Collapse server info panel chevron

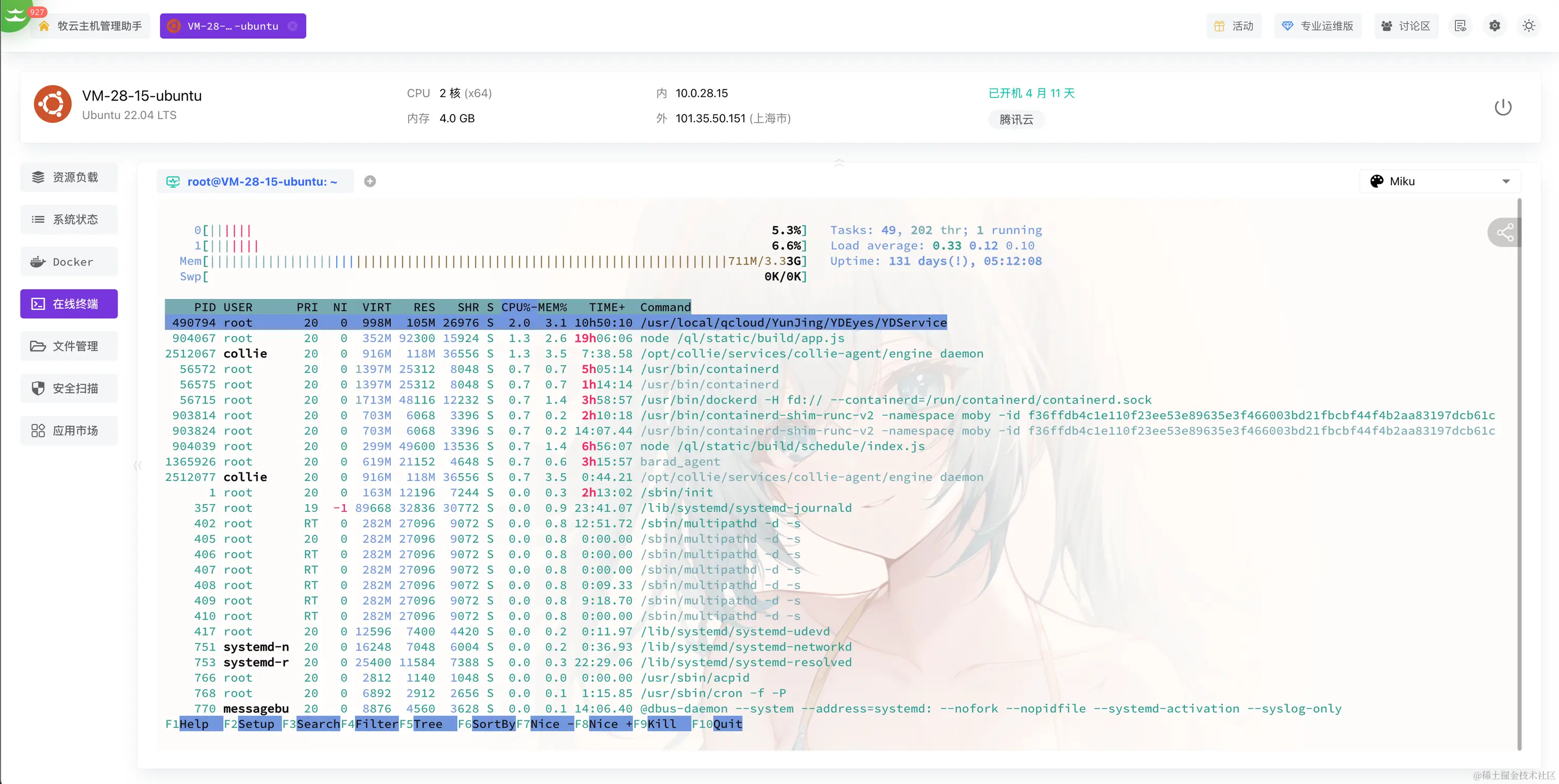coord(839,162)
